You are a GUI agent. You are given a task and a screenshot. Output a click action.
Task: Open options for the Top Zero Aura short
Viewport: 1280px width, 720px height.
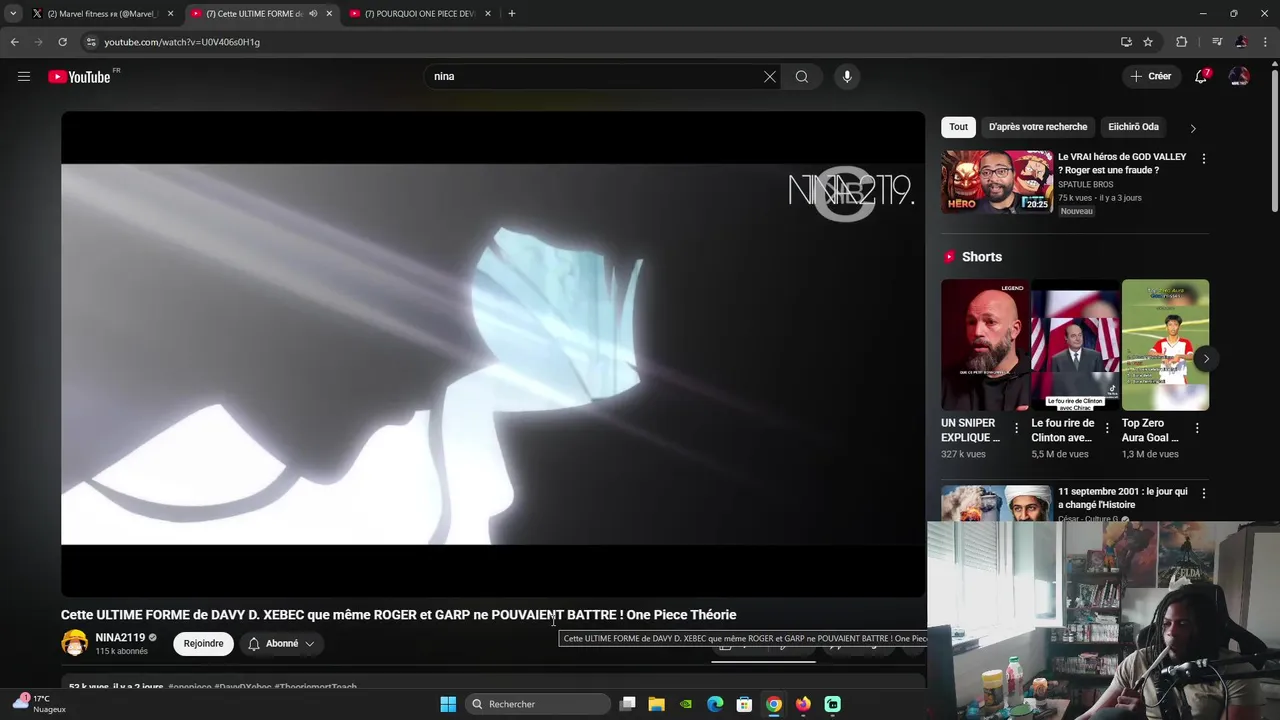click(x=1197, y=428)
